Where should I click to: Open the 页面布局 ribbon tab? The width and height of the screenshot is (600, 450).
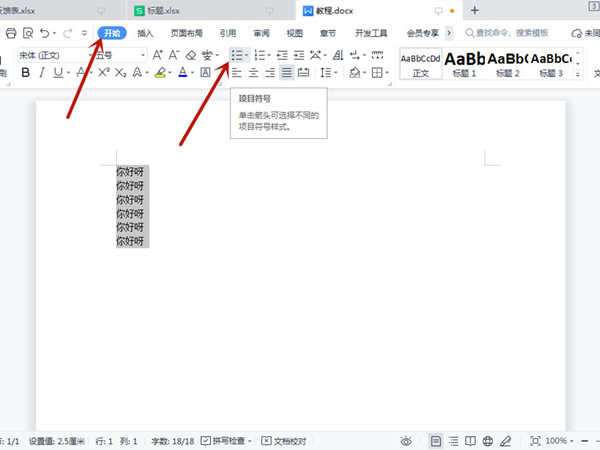(186, 33)
